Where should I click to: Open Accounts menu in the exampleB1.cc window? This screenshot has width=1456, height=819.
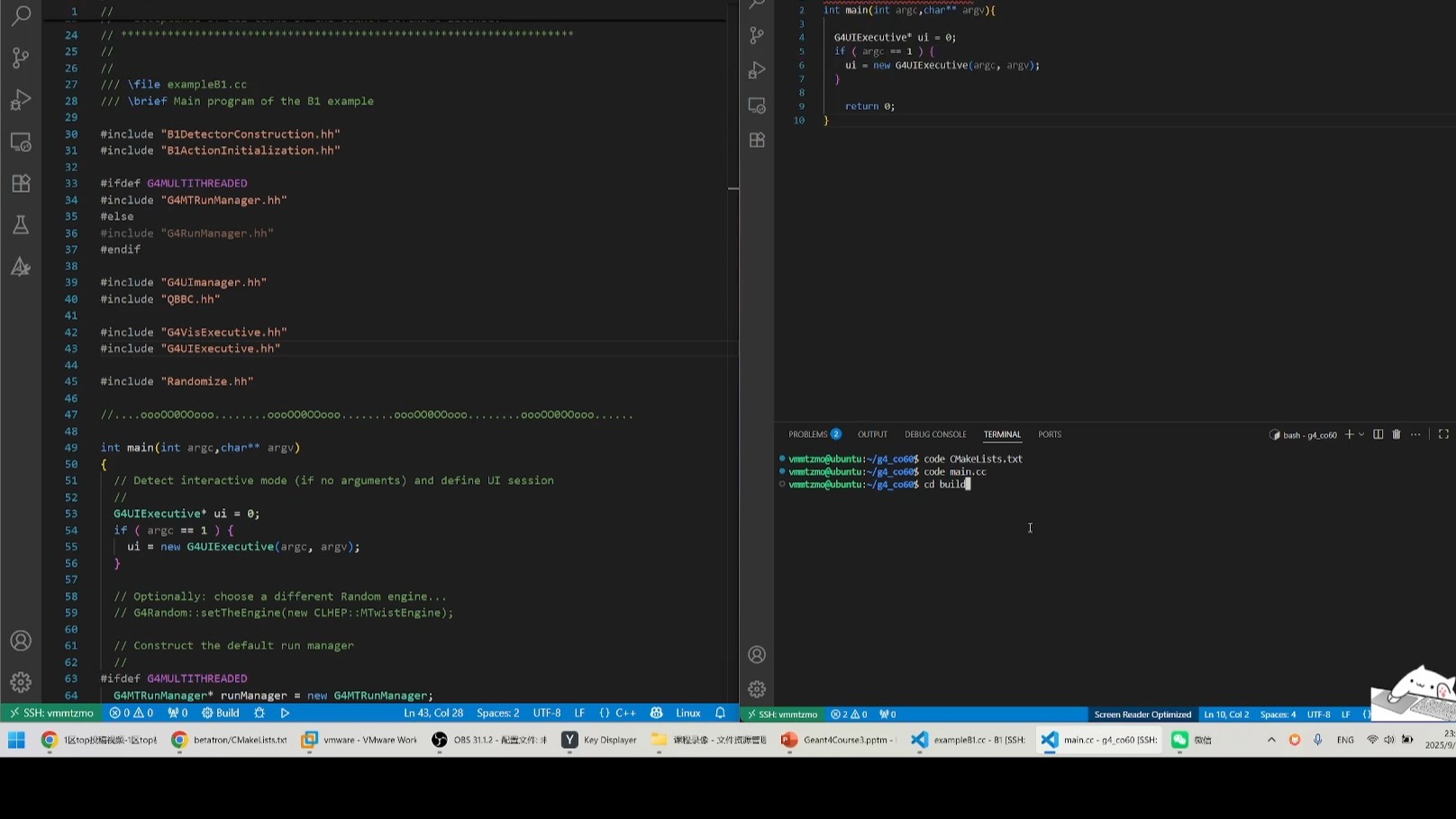pos(21,641)
